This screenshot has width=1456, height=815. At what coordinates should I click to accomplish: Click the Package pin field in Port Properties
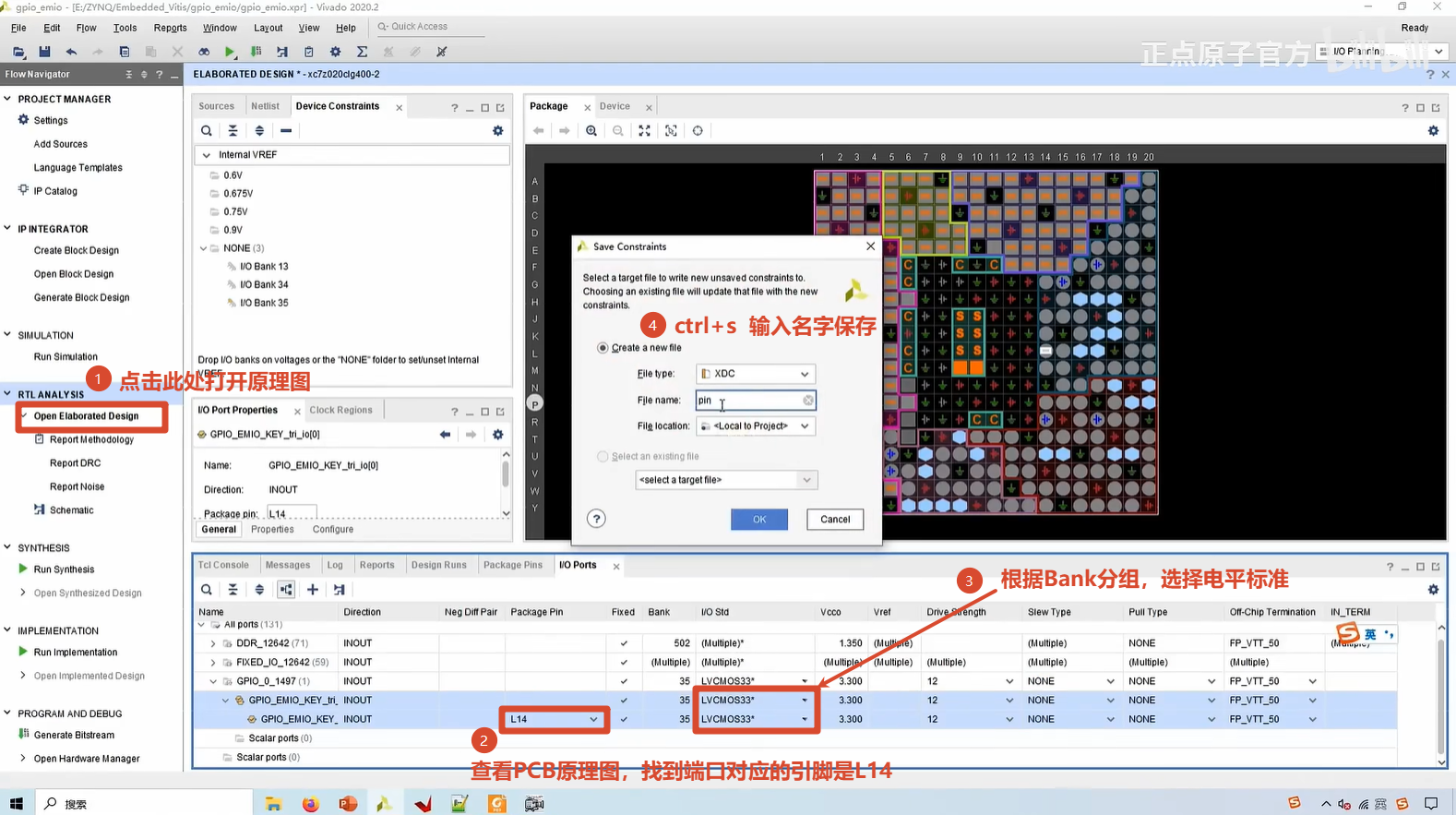pos(292,513)
